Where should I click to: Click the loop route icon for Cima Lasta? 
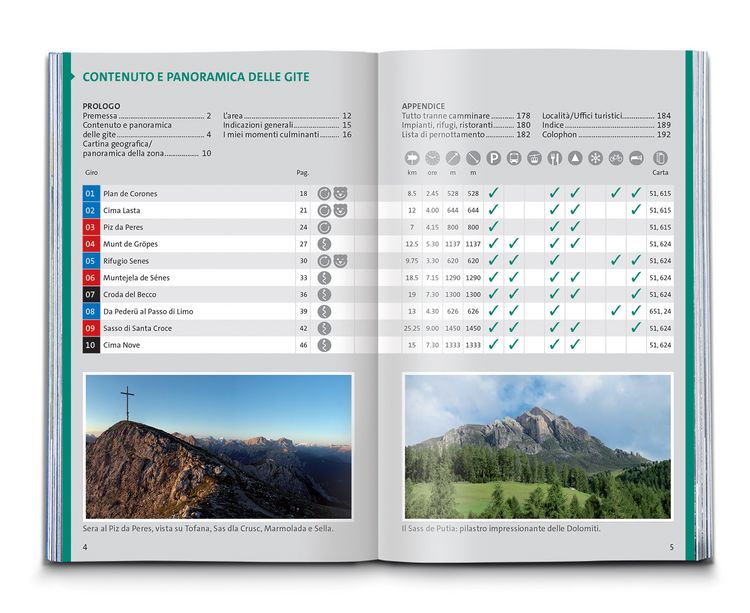(x=324, y=210)
